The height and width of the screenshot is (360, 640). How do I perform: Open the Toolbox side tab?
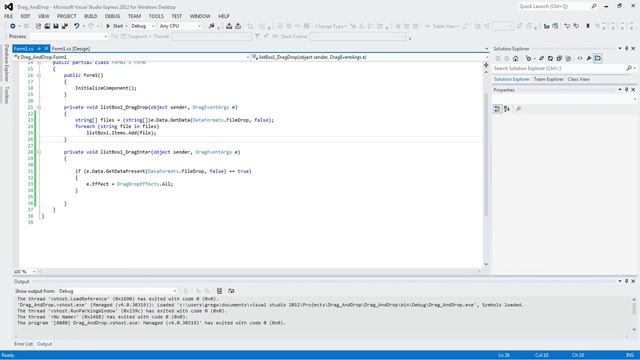pos(6,94)
